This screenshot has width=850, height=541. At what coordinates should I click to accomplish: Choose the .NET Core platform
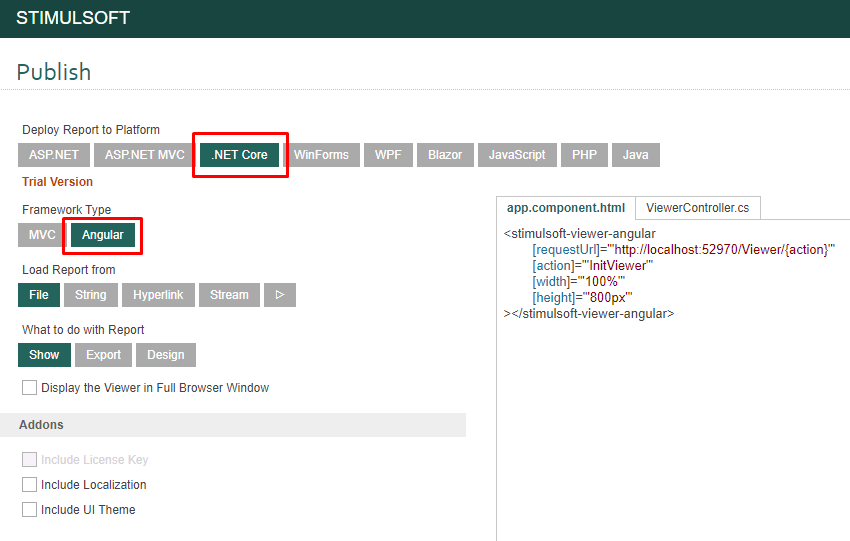(x=240, y=155)
